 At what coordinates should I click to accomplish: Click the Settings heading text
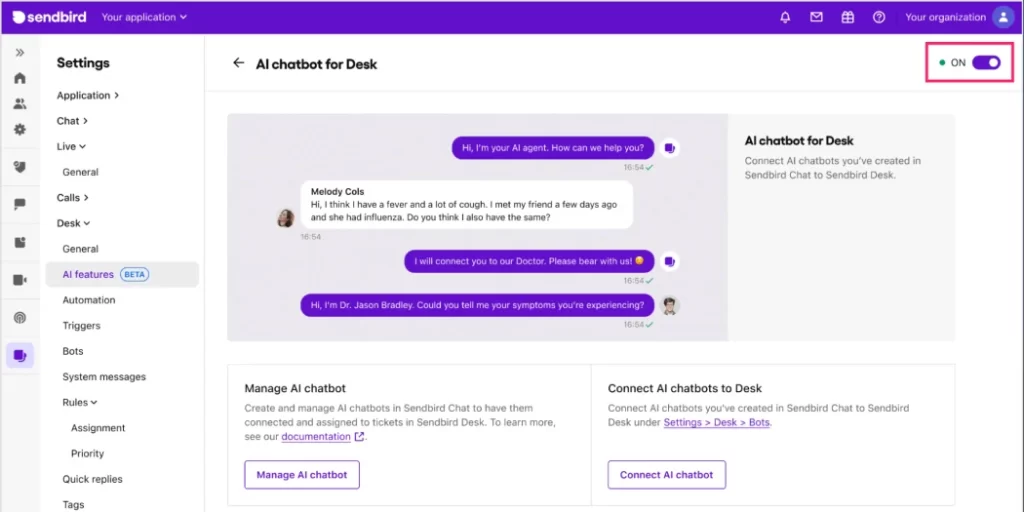[x=83, y=63]
